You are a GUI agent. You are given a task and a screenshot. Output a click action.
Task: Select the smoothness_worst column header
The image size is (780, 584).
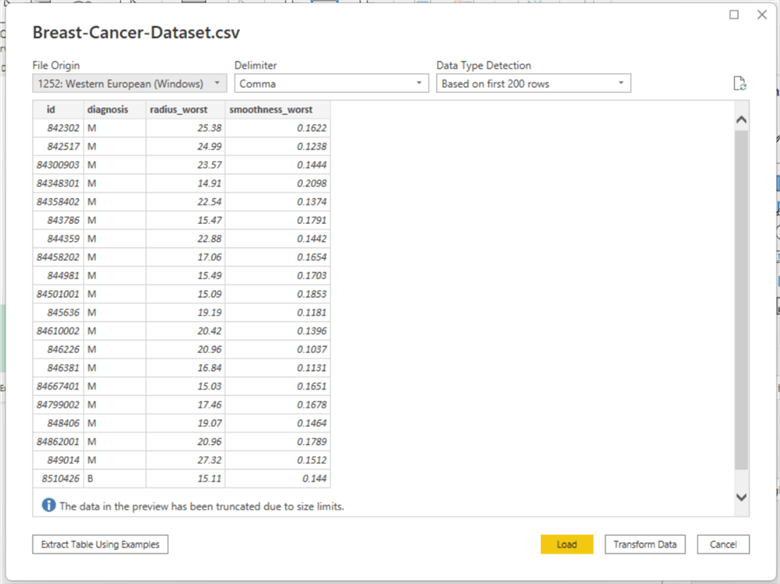tap(270, 109)
